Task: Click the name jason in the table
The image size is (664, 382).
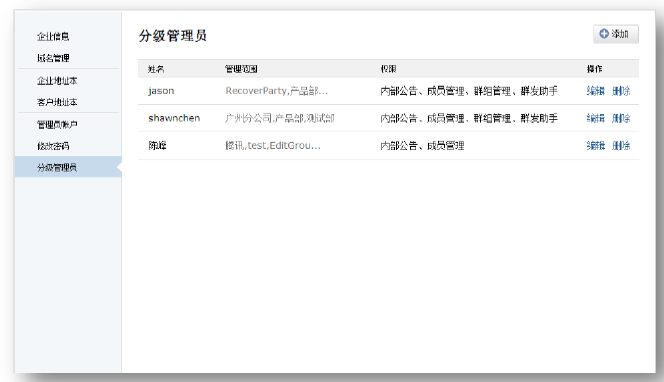Action: (161, 91)
